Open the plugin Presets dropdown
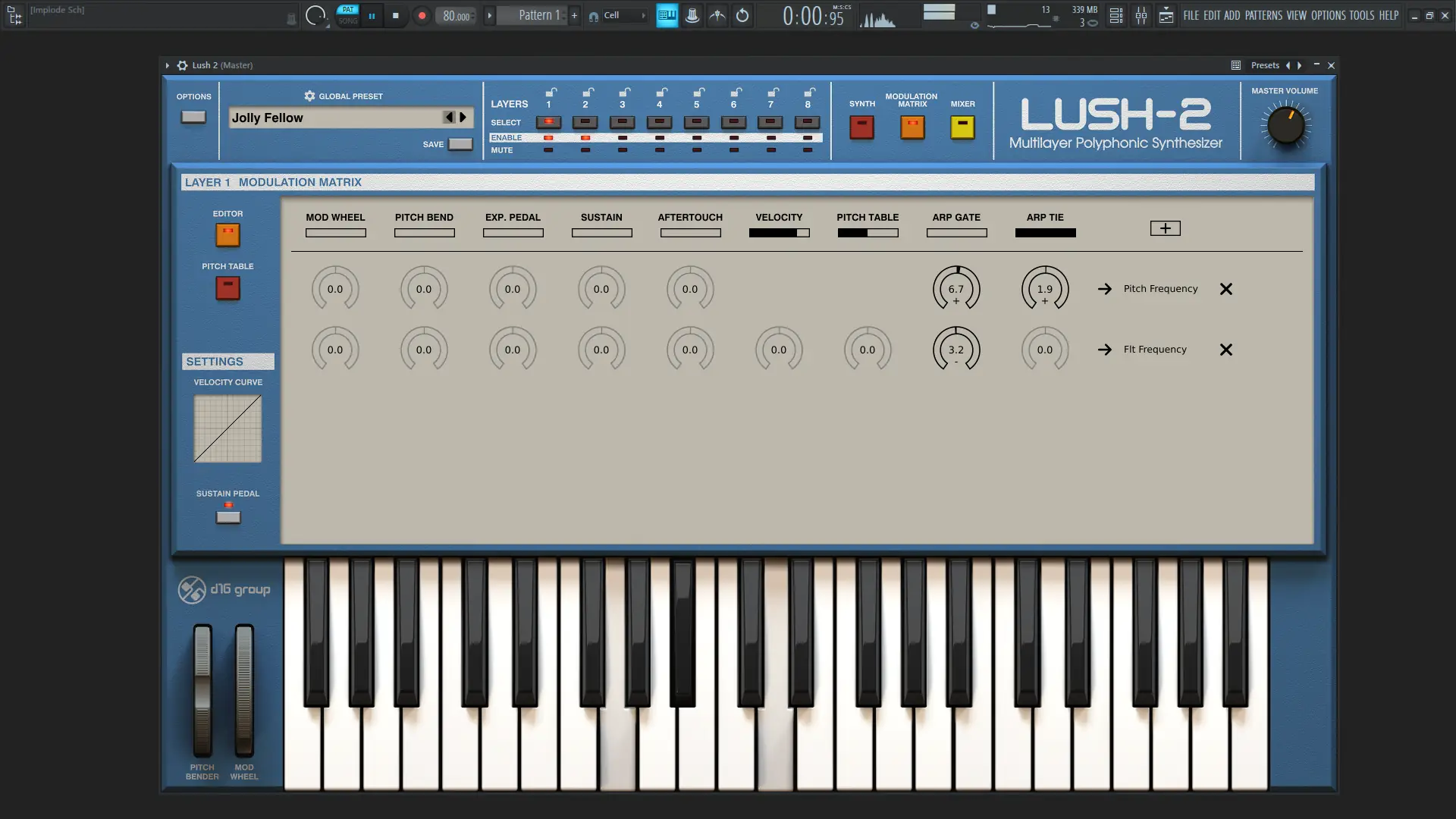1456x819 pixels. pyautogui.click(x=1264, y=65)
